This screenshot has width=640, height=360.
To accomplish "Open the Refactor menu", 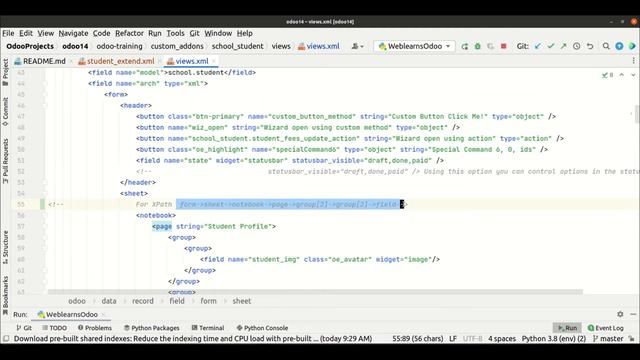I will pos(129,33).
